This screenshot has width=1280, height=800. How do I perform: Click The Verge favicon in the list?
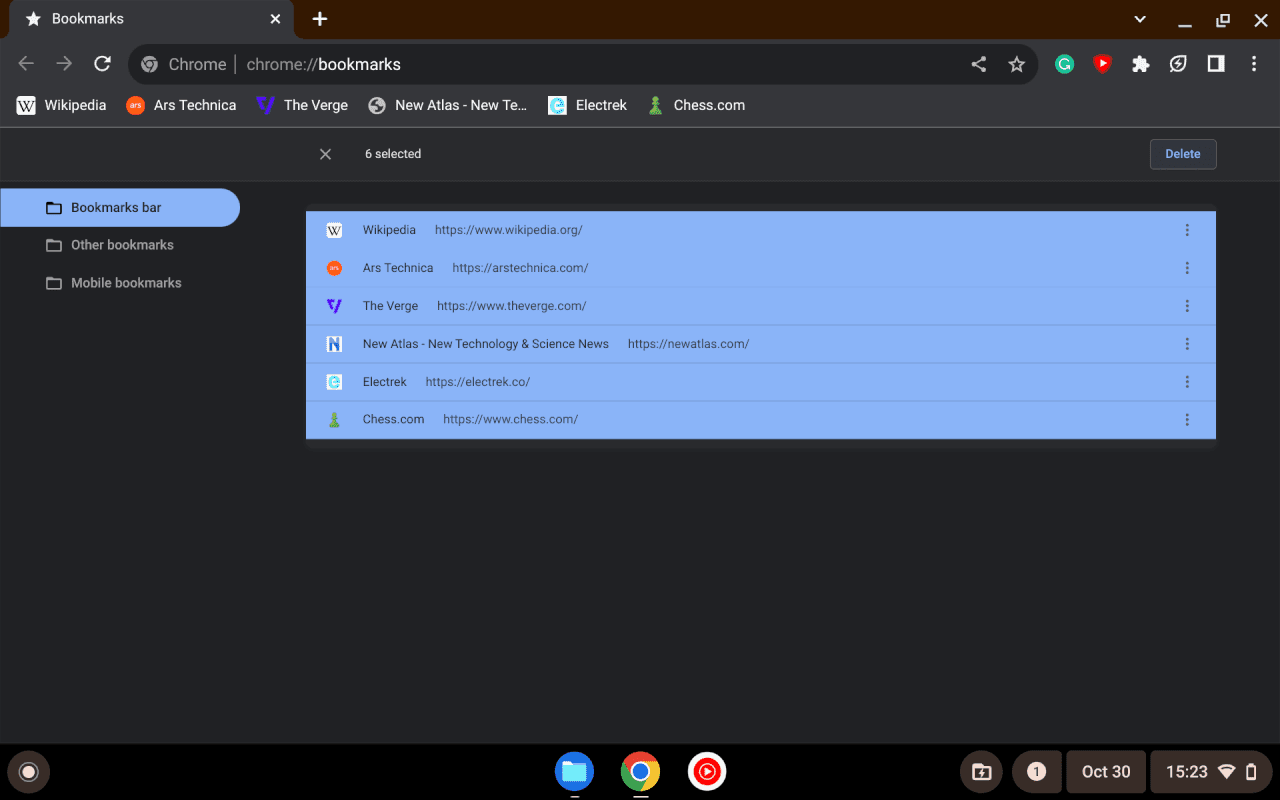334,306
